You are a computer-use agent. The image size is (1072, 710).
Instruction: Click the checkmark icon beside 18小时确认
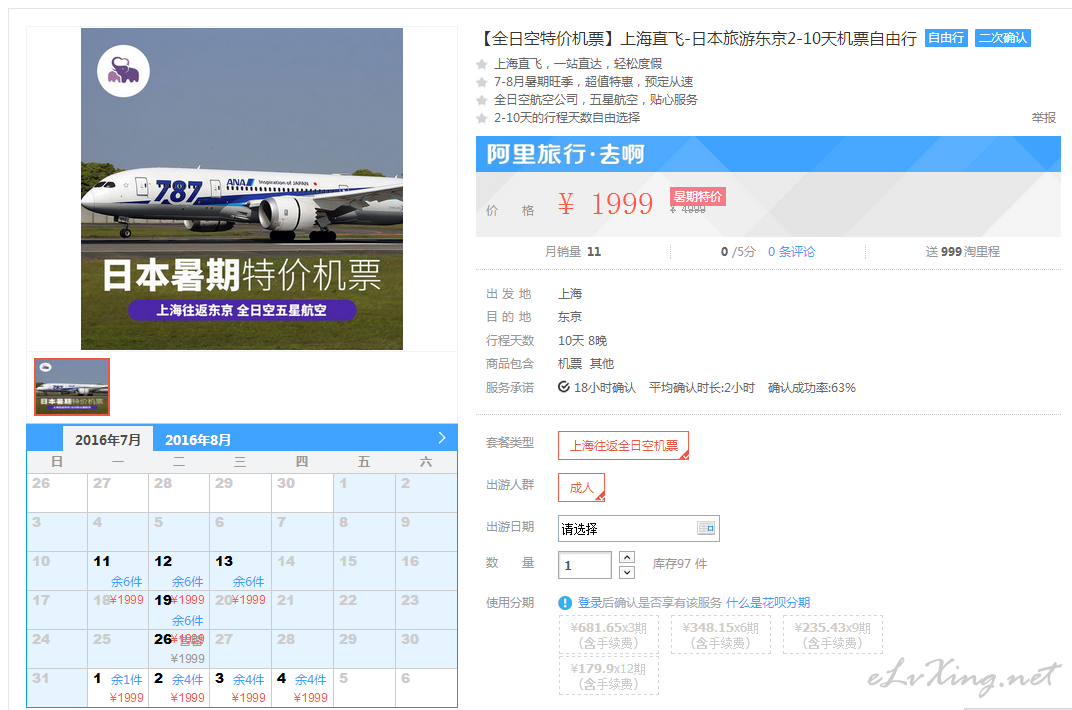(x=563, y=387)
